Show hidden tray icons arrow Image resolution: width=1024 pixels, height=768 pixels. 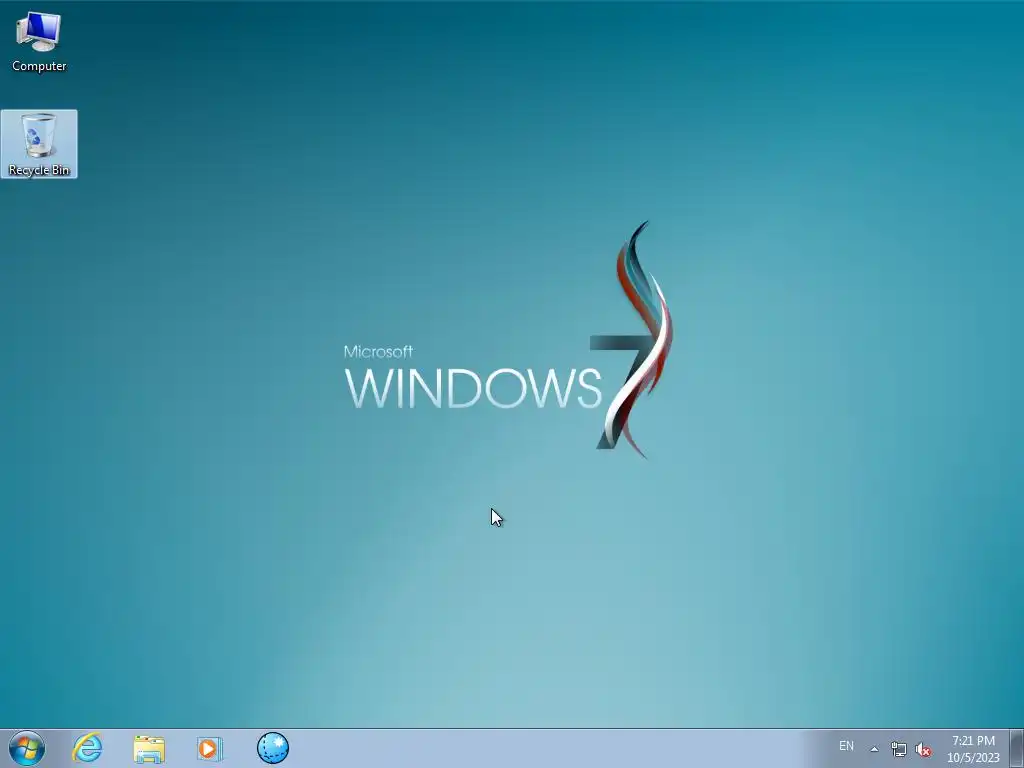874,749
